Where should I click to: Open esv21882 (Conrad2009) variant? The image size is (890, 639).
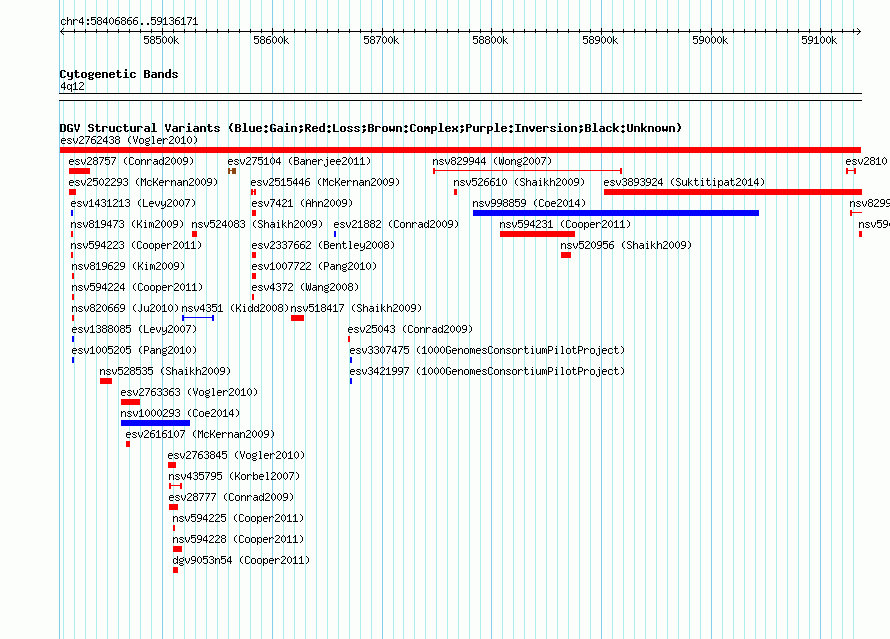pyautogui.click(x=396, y=224)
